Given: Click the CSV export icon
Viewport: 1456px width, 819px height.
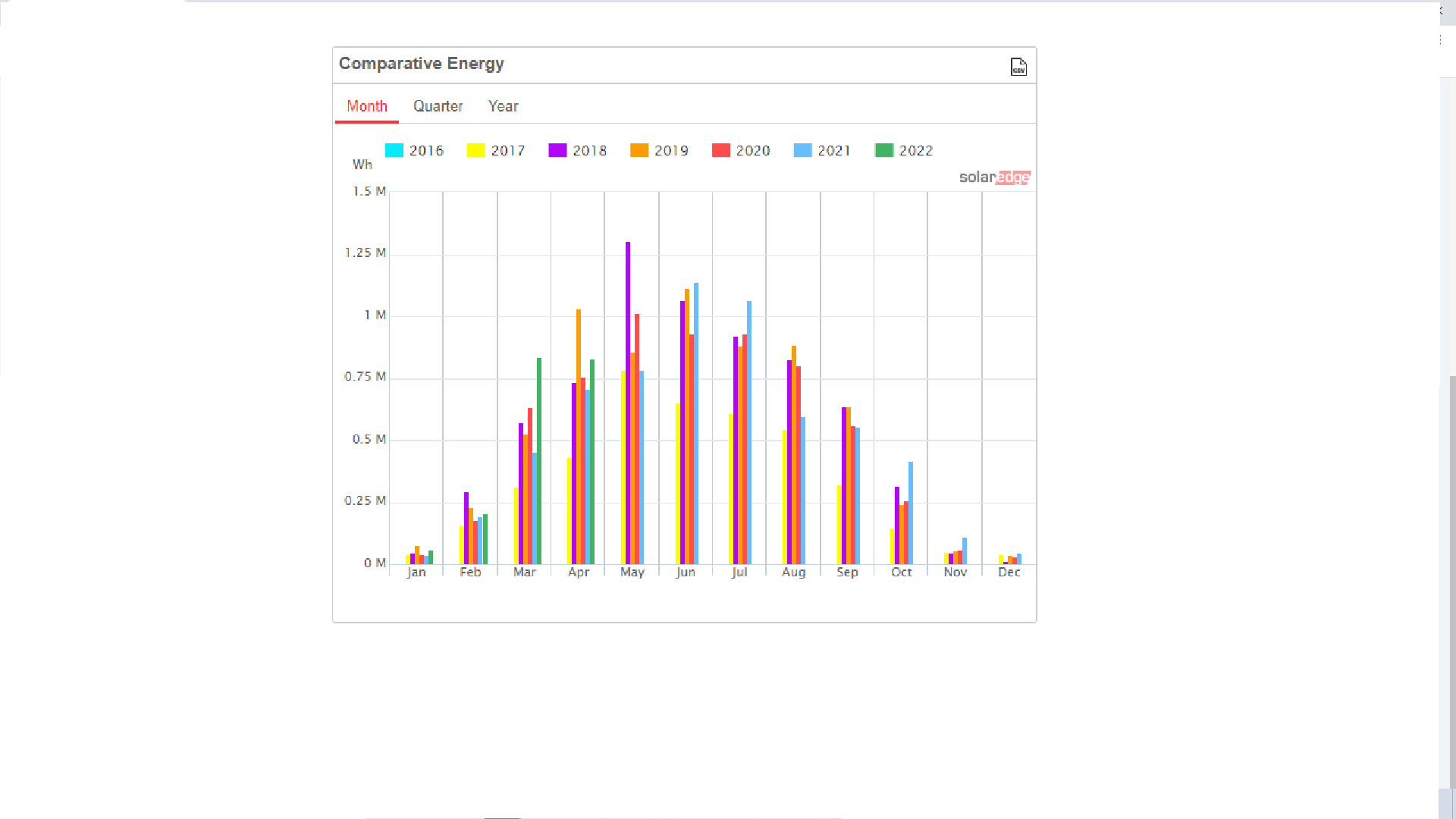Looking at the screenshot, I should 1018,67.
